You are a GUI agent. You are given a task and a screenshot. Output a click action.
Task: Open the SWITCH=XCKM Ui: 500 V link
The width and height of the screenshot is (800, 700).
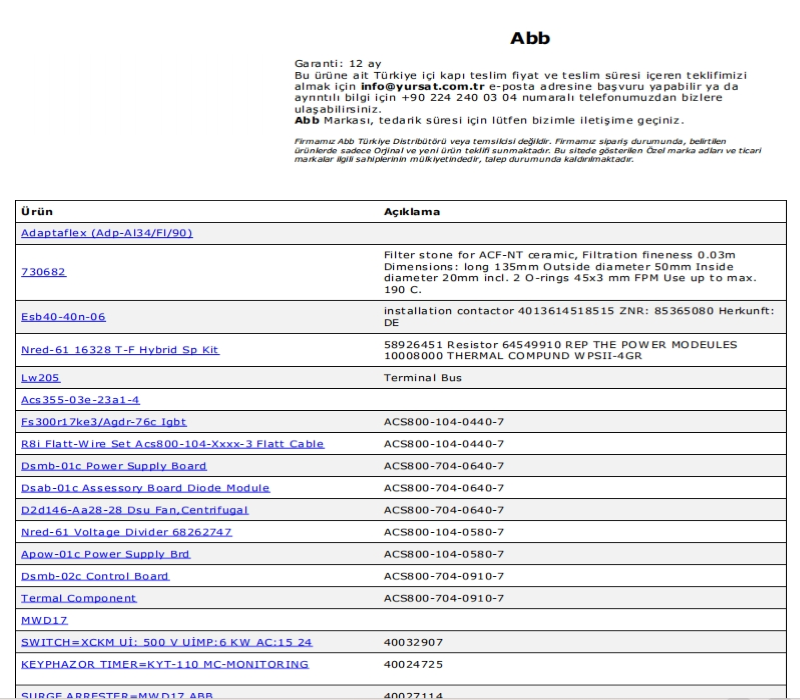(166, 642)
